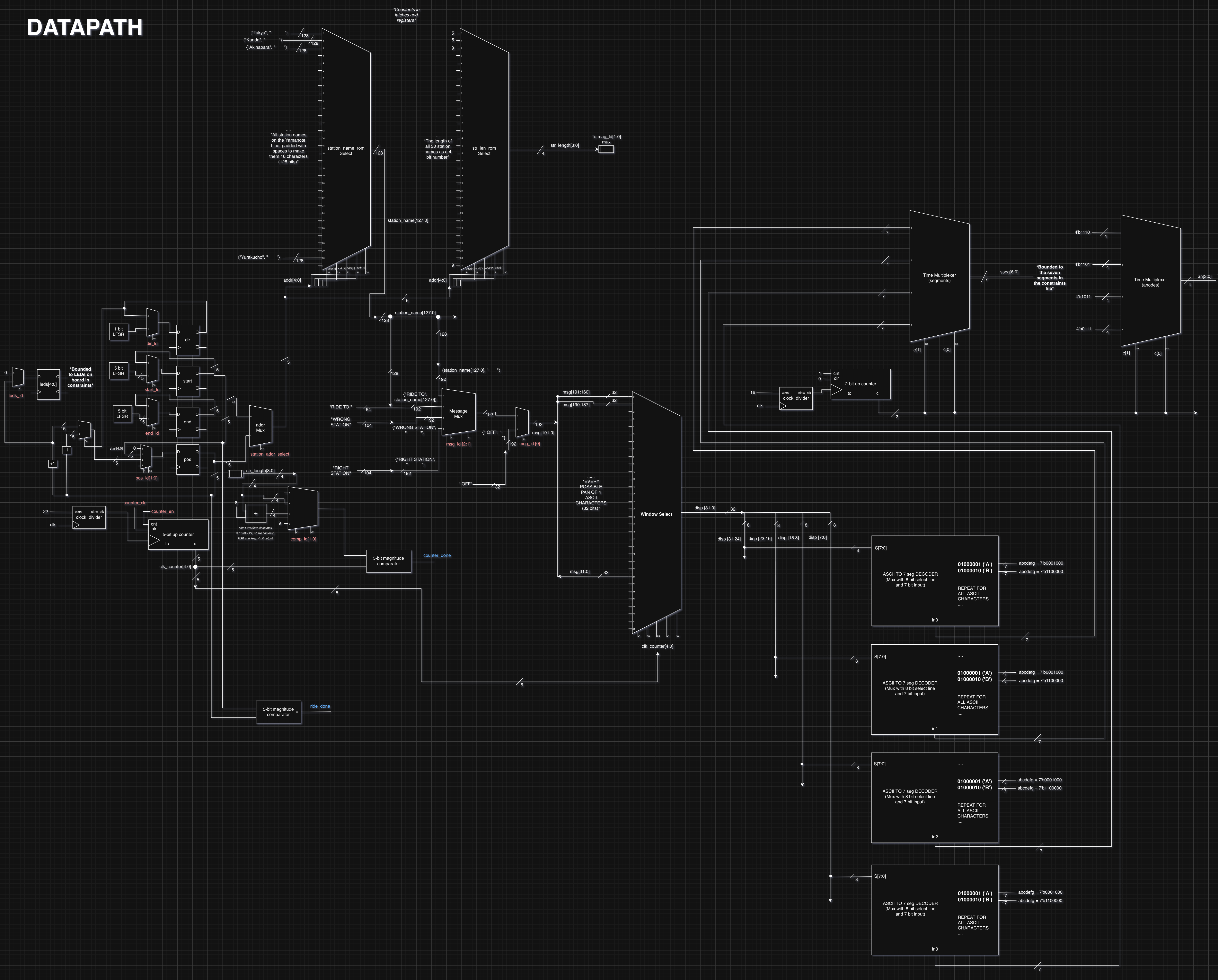1218x980 pixels.
Task: Click the "Tokyo" input label
Action: click(269, 33)
